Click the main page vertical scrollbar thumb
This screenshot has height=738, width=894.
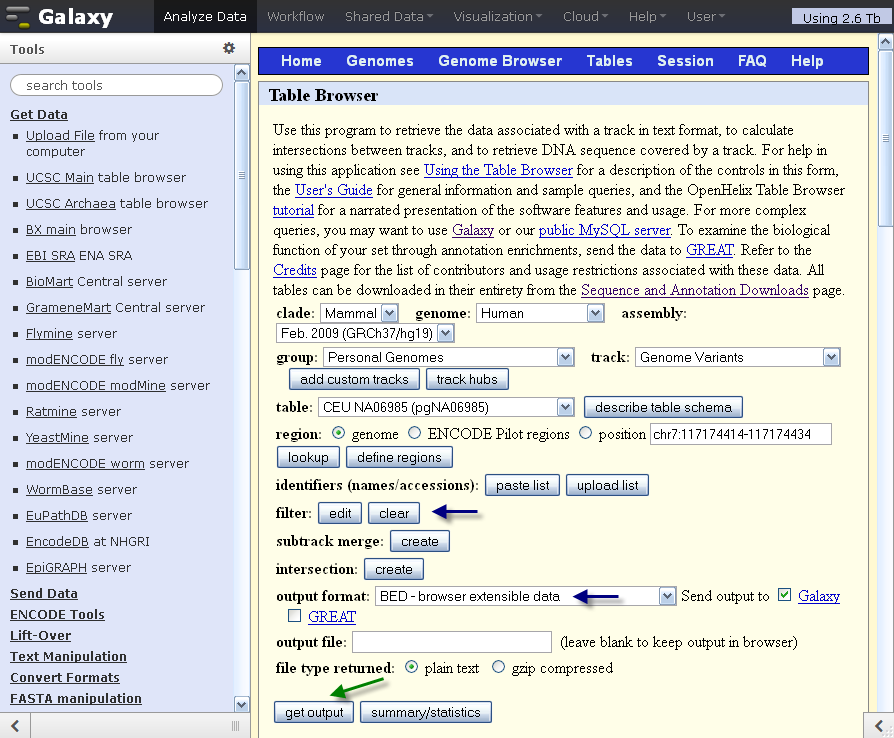click(885, 139)
